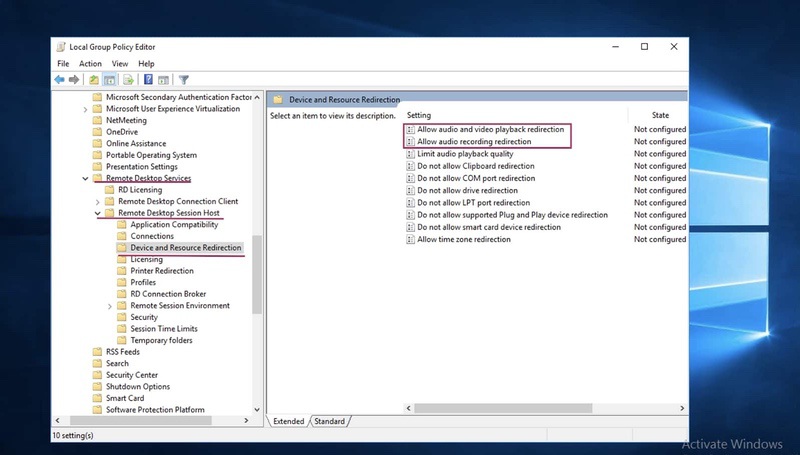The image size is (800, 455).
Task: Select Session Time Limits tree folder
Action: tap(164, 329)
